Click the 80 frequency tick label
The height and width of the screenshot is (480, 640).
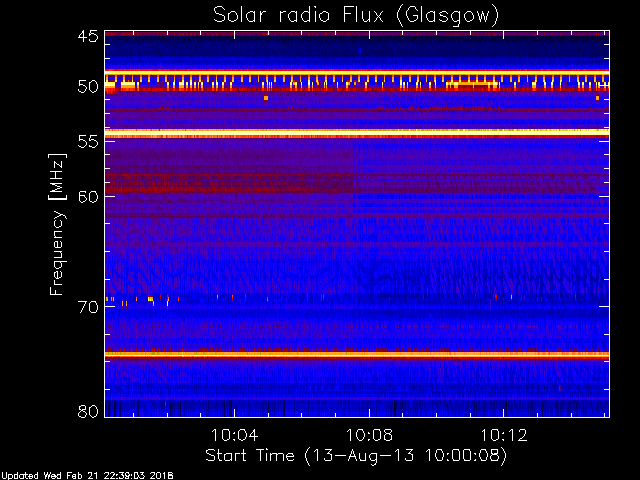[x=88, y=411]
